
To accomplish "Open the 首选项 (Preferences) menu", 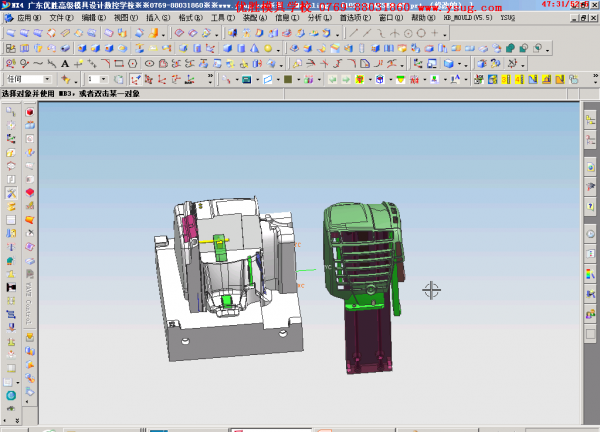I will [x=355, y=18].
